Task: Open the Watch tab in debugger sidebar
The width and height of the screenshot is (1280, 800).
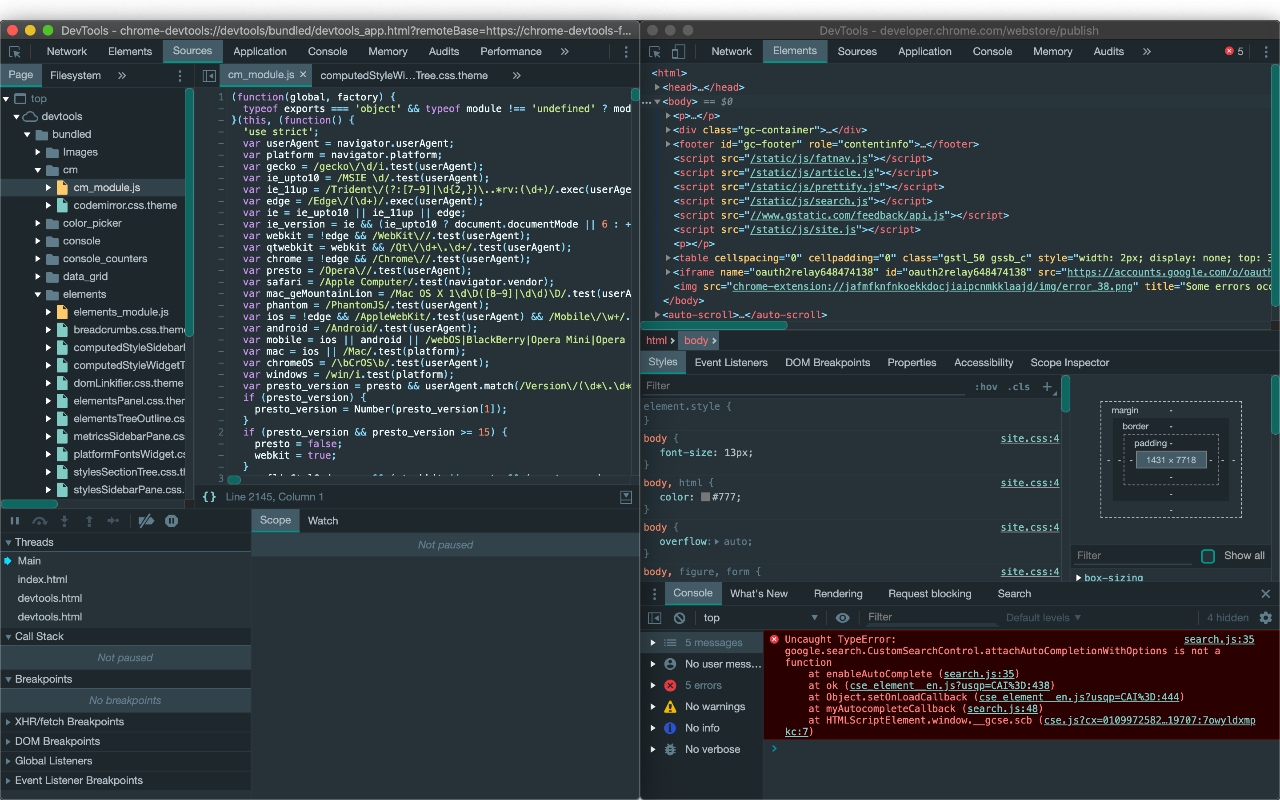Action: [323, 520]
